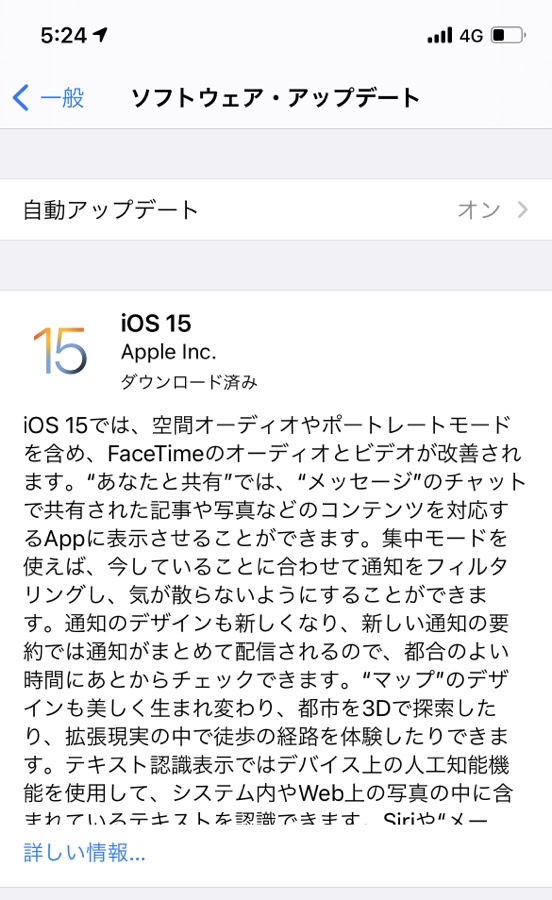Open the 自動アップデート settings row
Screen dimensions: 552x900
tap(276, 210)
